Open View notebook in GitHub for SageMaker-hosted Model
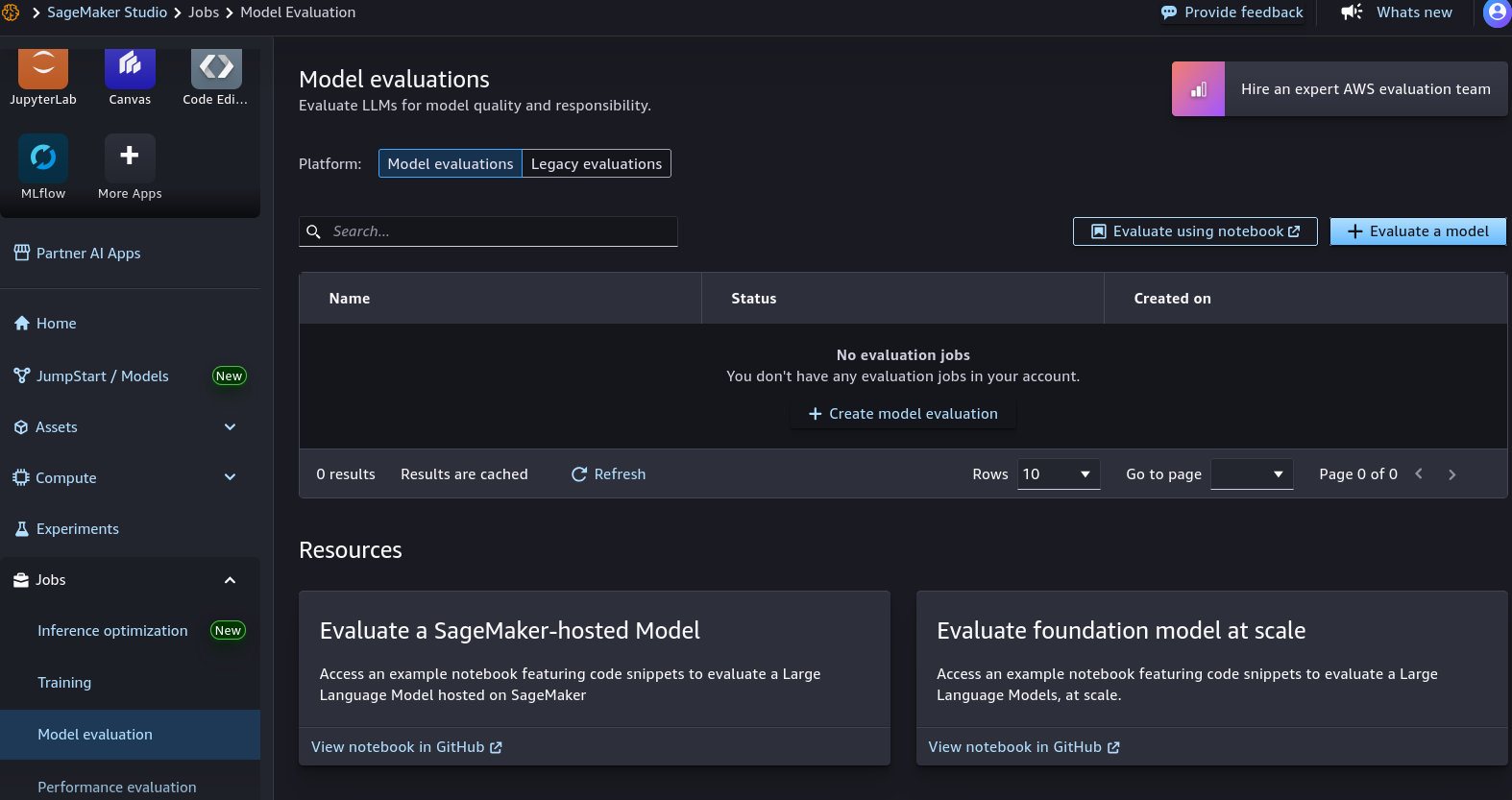Image resolution: width=1512 pixels, height=800 pixels. point(406,747)
